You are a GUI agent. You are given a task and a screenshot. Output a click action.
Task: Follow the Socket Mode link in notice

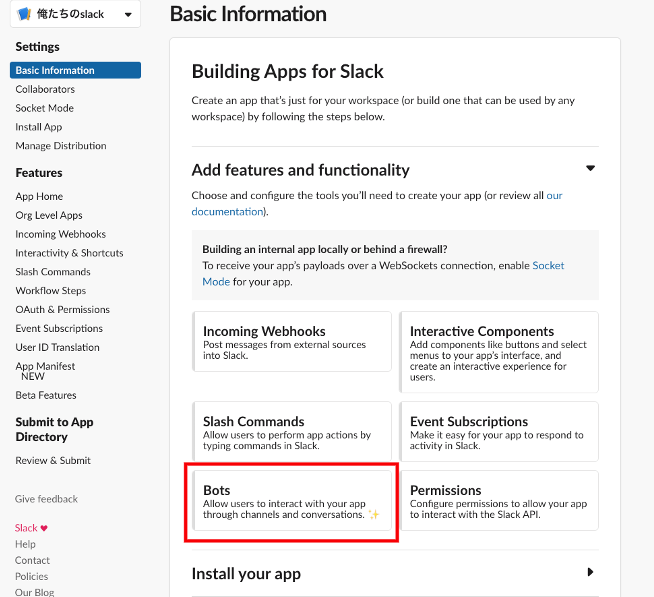(547, 266)
